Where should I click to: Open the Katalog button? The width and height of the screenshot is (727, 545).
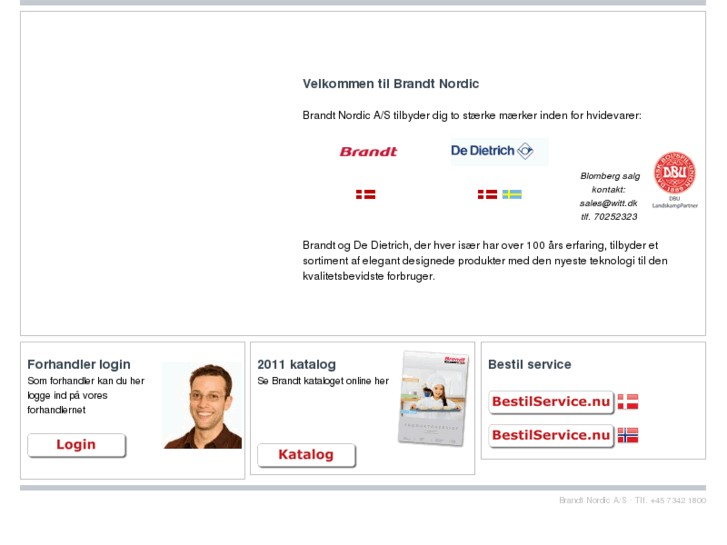(306, 455)
